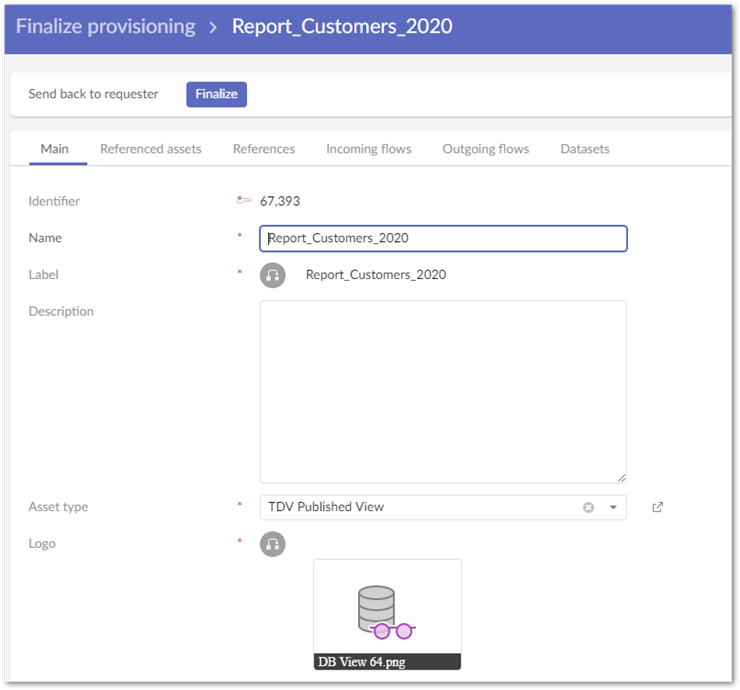This screenshot has height=690, width=740.
Task: Click the Finalize provisioning breadcrumb
Action: pyautogui.click(x=105, y=26)
